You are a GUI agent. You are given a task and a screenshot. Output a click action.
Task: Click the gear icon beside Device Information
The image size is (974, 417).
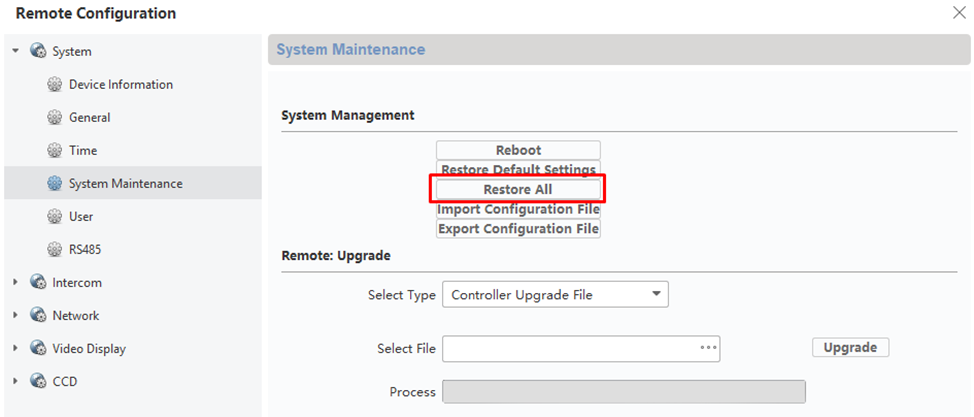55,85
